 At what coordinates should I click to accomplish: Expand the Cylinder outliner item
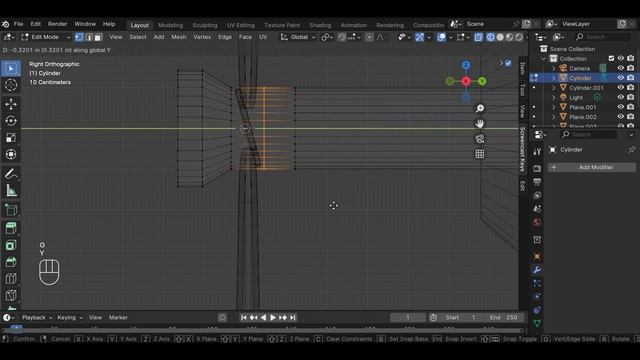pos(554,78)
